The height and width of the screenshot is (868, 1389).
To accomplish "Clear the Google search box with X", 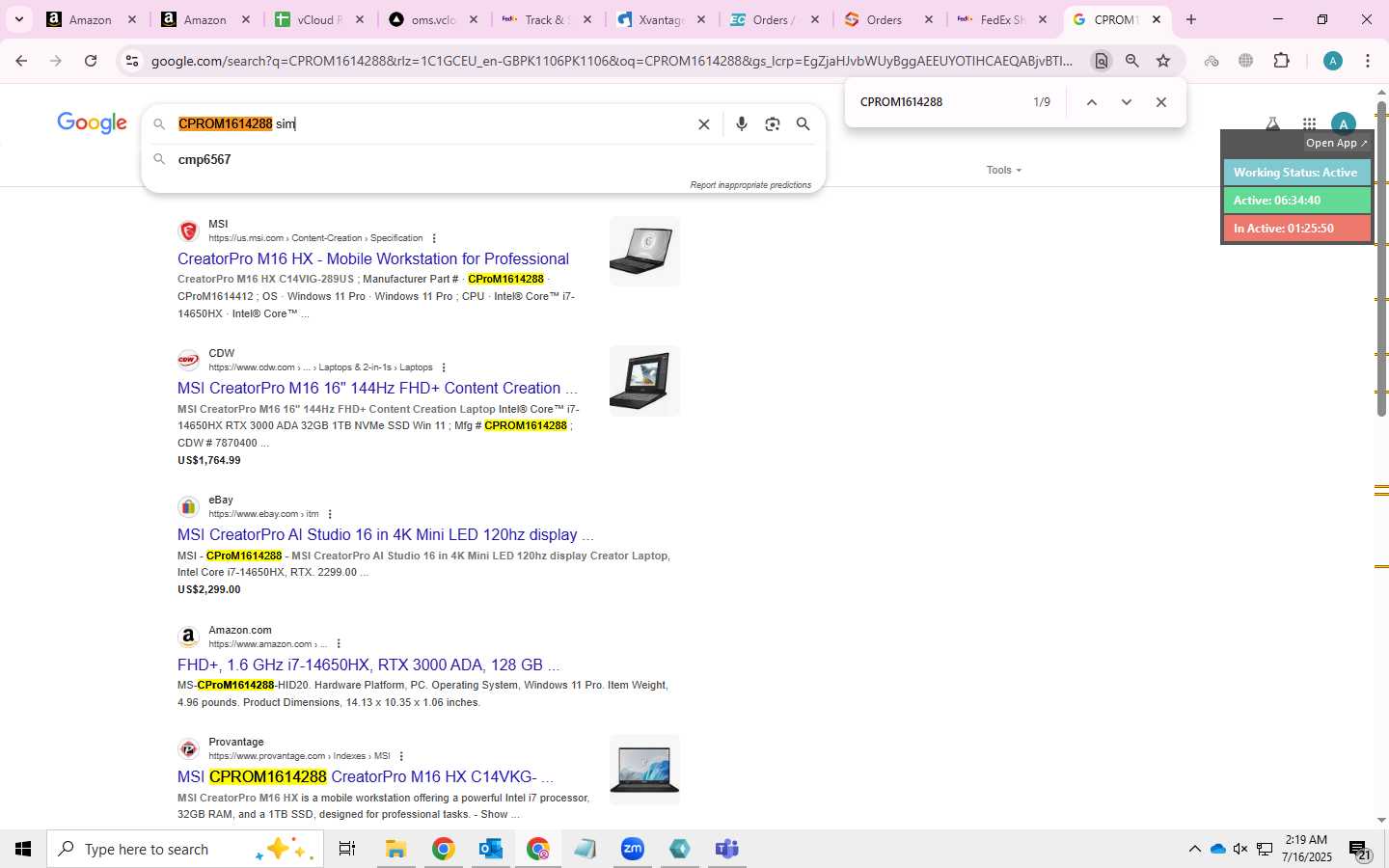I will [x=704, y=124].
